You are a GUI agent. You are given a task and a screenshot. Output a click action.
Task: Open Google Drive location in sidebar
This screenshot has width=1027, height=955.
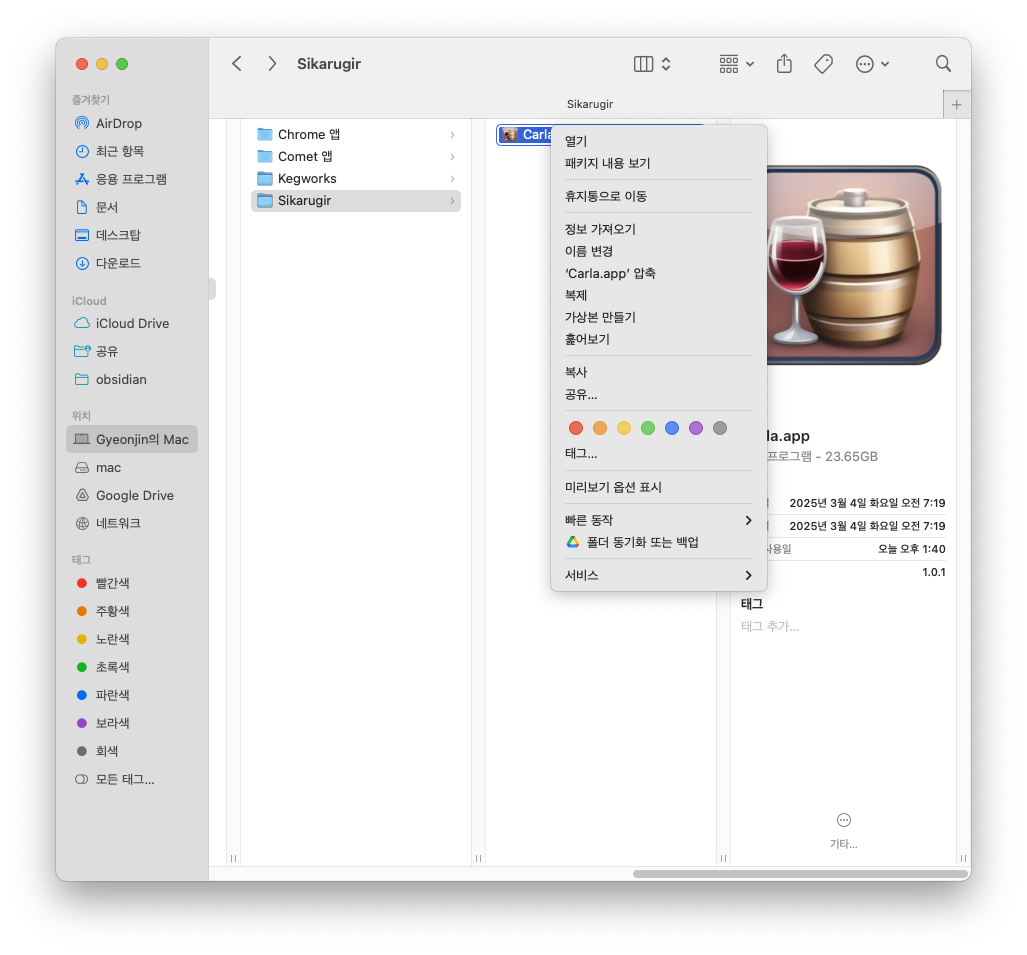134,495
